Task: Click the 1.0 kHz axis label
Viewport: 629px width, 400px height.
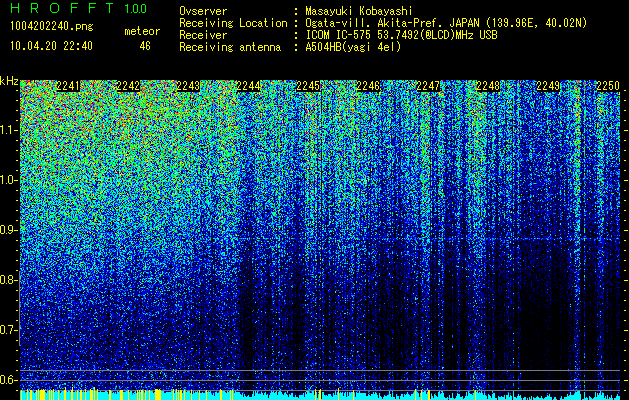Action: coord(9,180)
